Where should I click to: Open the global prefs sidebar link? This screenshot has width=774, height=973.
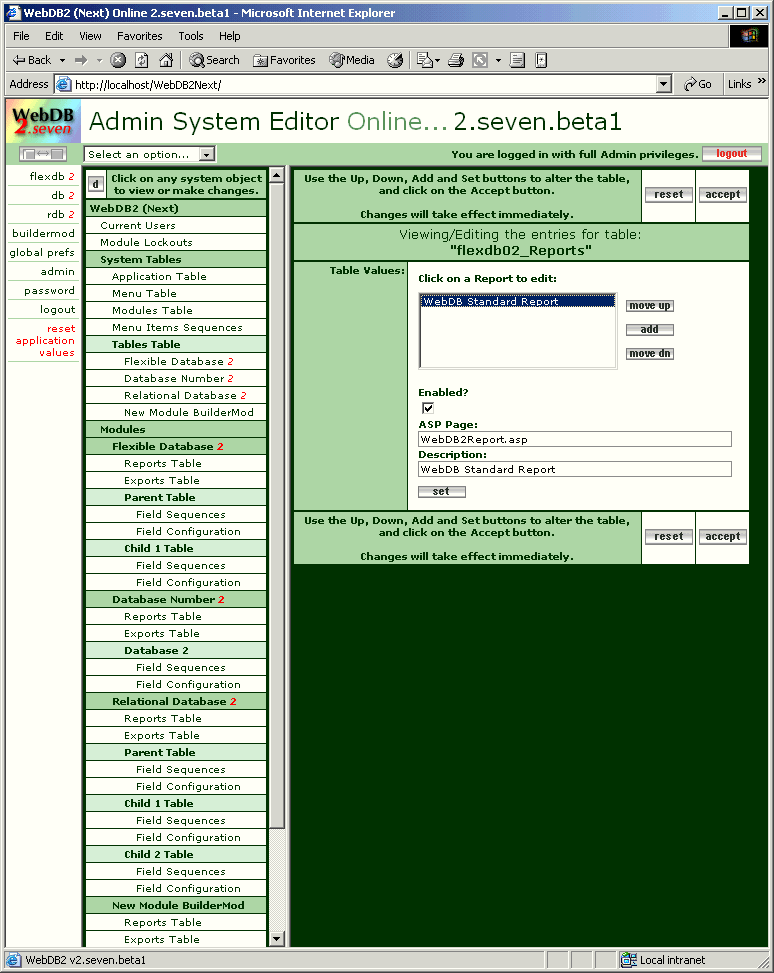42,253
